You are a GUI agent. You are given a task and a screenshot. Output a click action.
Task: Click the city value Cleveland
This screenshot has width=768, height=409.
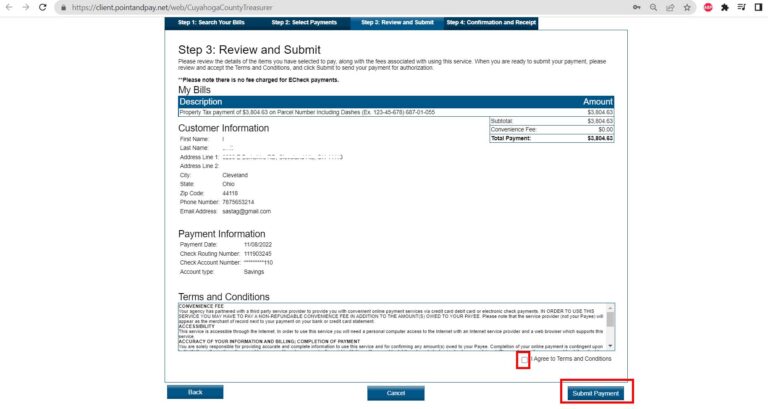pyautogui.click(x=235, y=175)
